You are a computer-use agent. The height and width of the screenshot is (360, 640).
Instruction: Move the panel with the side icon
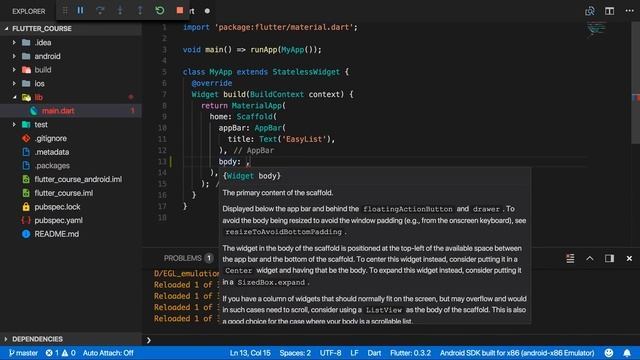[609, 258]
